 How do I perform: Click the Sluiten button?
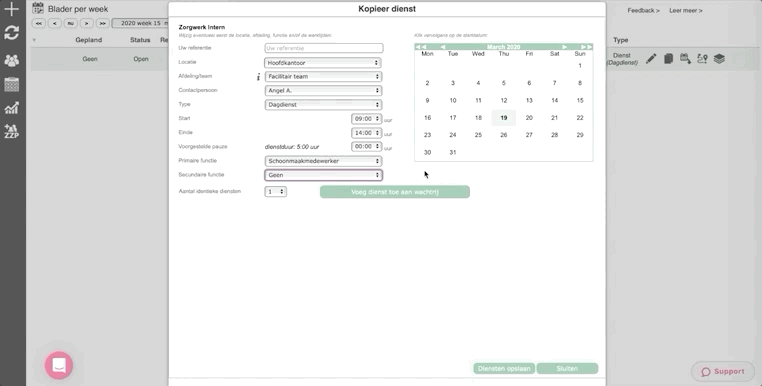coord(567,368)
